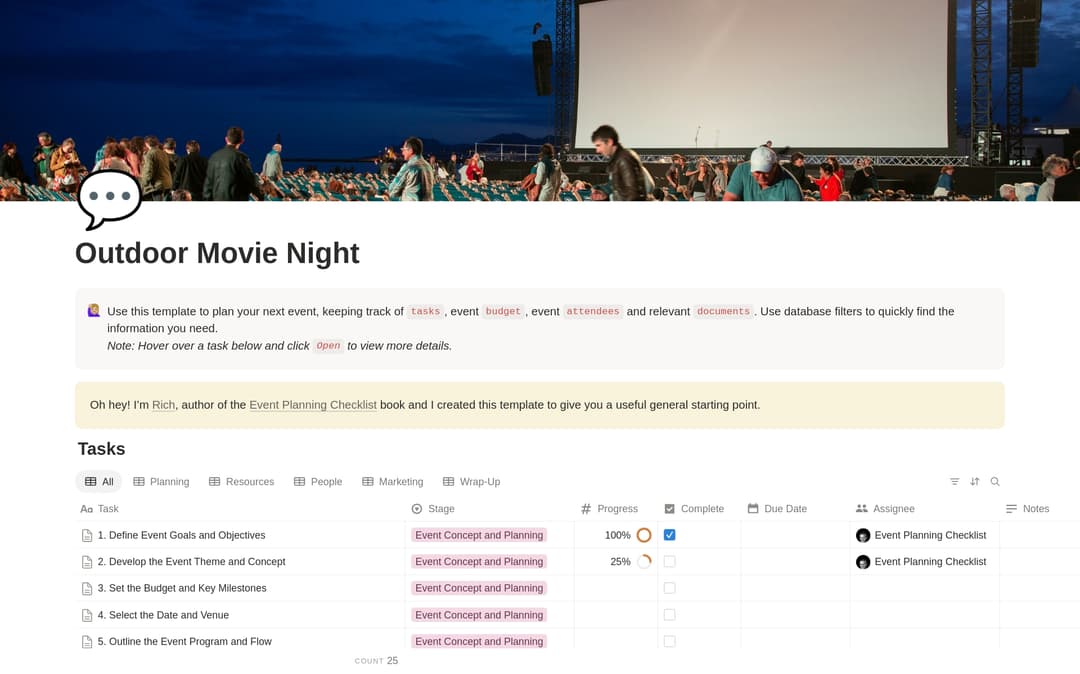The width and height of the screenshot is (1080, 674).
Task: Open the Progress column header menu
Action: click(x=609, y=509)
